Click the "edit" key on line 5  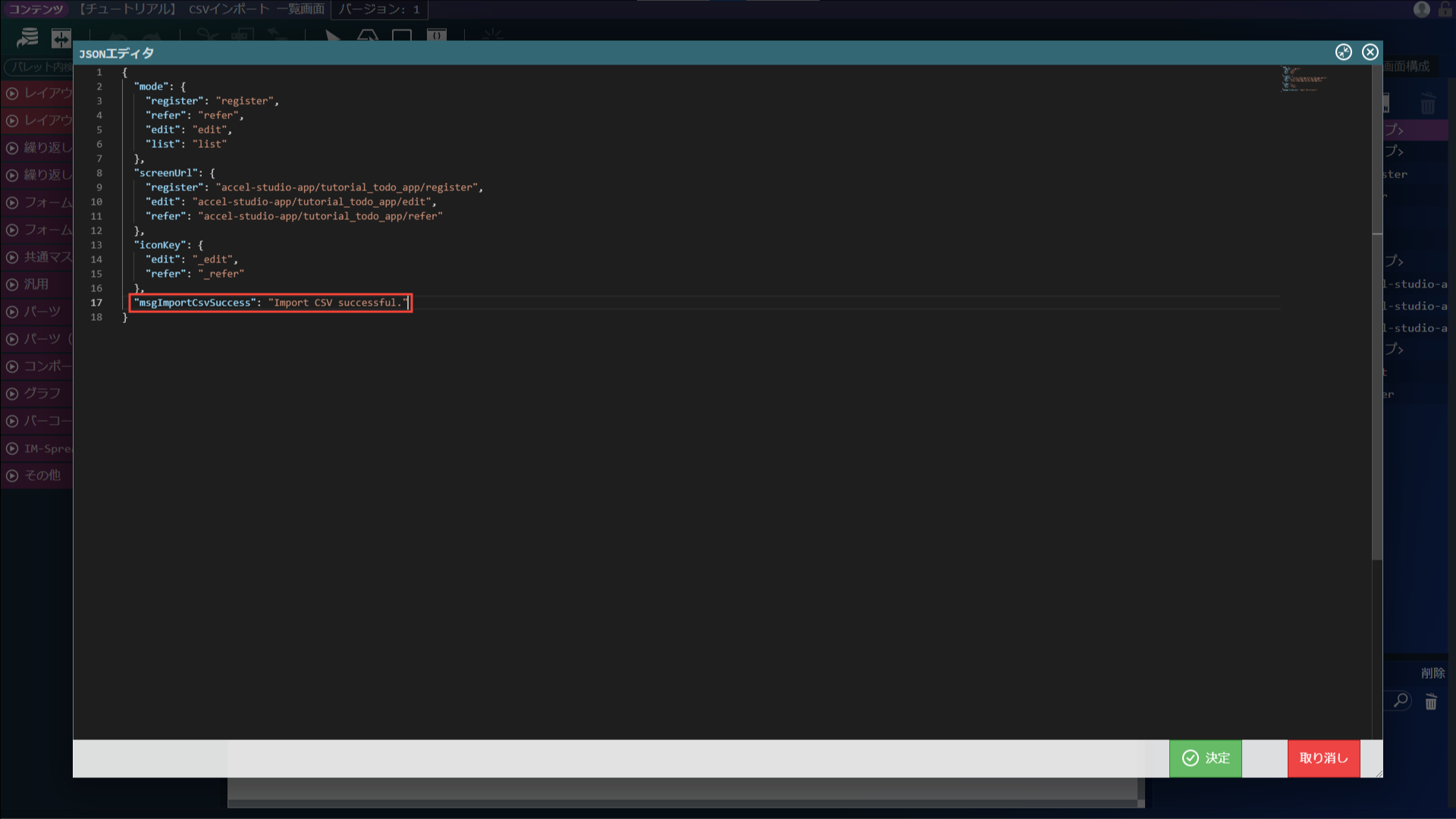[x=163, y=130]
